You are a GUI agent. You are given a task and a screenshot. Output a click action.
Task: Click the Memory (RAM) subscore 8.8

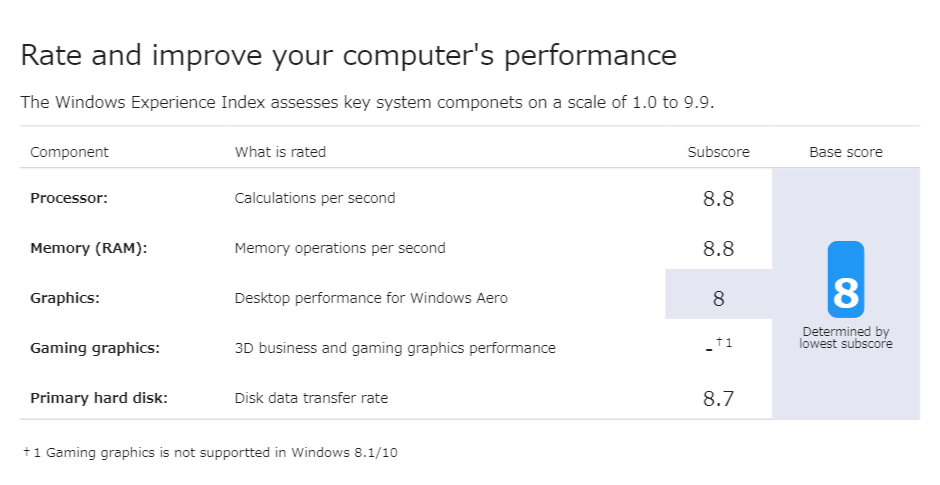718,249
